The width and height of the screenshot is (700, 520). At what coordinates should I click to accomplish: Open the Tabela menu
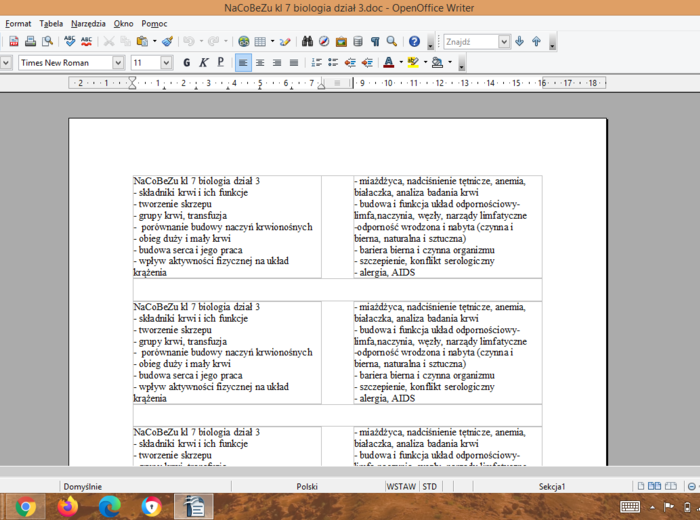(x=51, y=24)
